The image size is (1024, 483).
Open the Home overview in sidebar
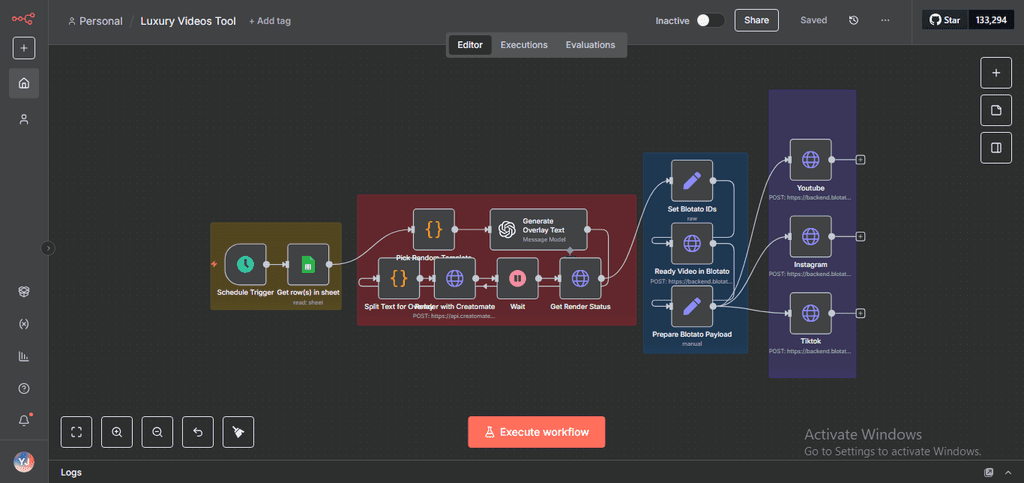tap(24, 83)
